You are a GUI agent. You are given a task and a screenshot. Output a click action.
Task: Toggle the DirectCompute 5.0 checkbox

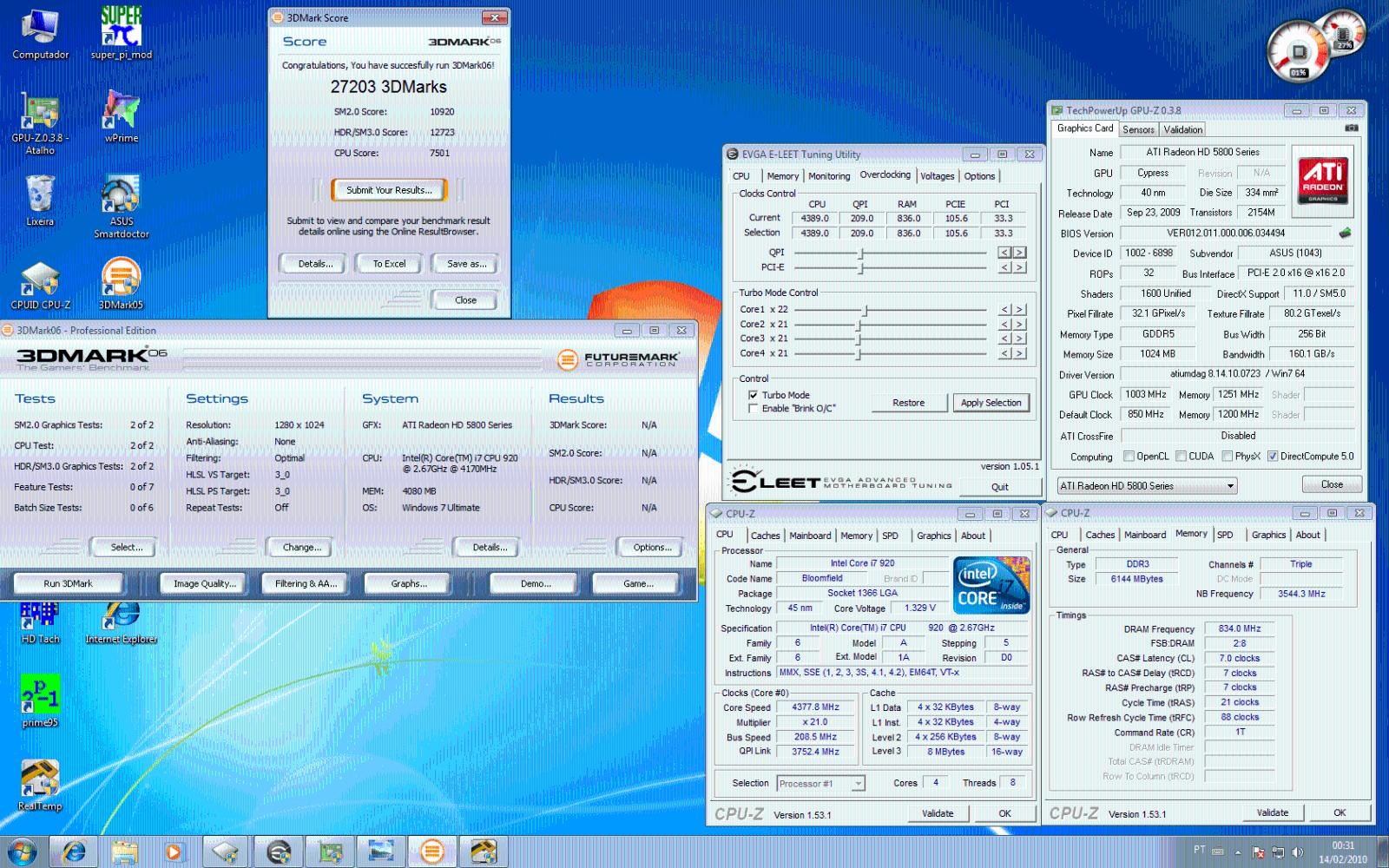pos(1272,457)
